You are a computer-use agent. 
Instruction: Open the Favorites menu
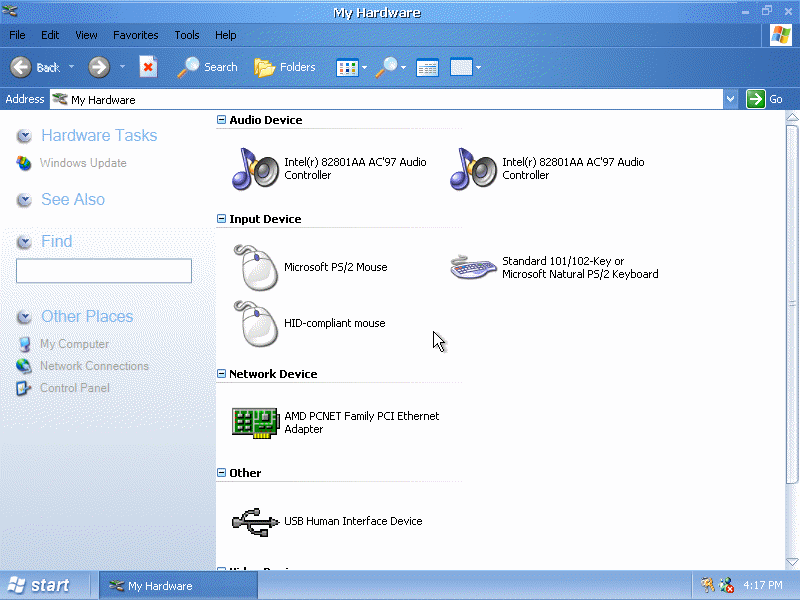click(136, 35)
